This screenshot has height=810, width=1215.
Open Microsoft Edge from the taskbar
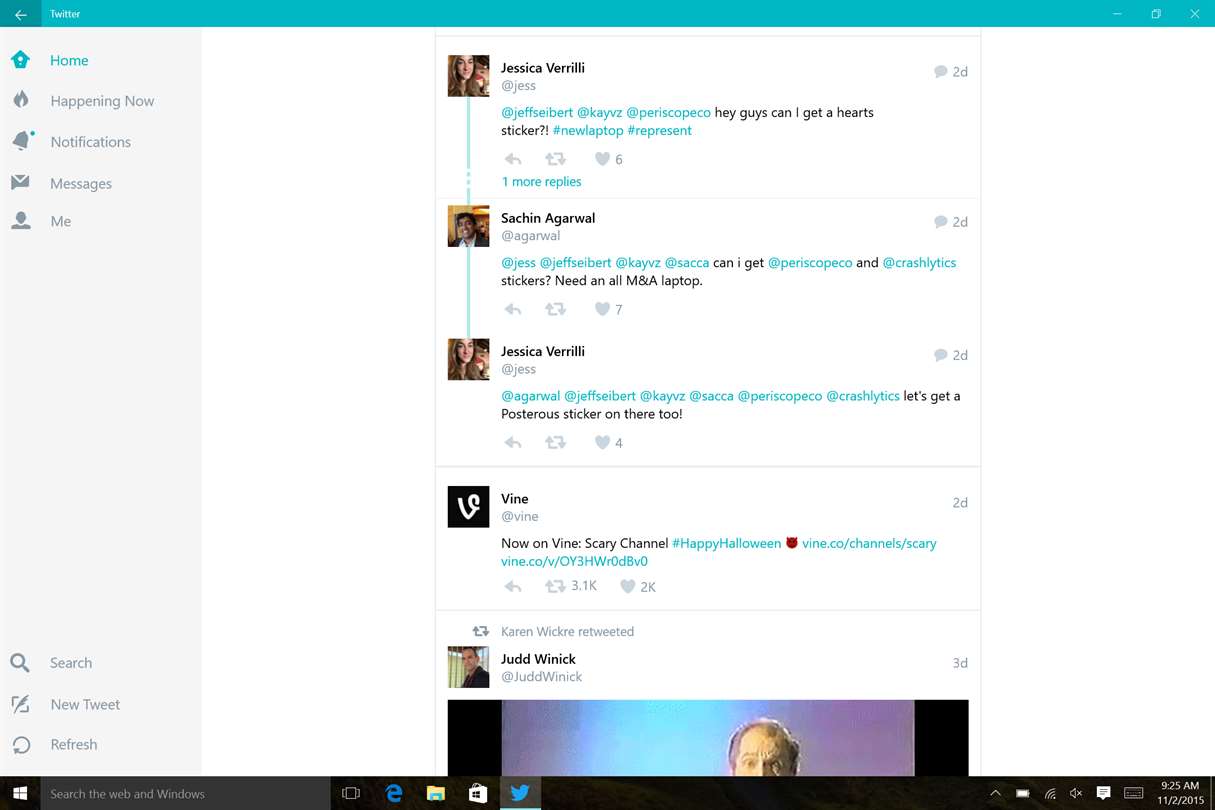(x=394, y=793)
